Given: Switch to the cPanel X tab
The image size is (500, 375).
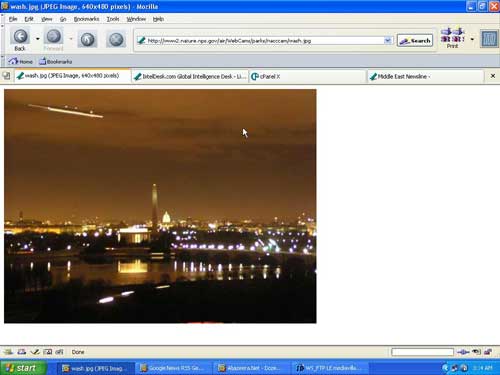Looking at the screenshot, I should tap(307, 77).
